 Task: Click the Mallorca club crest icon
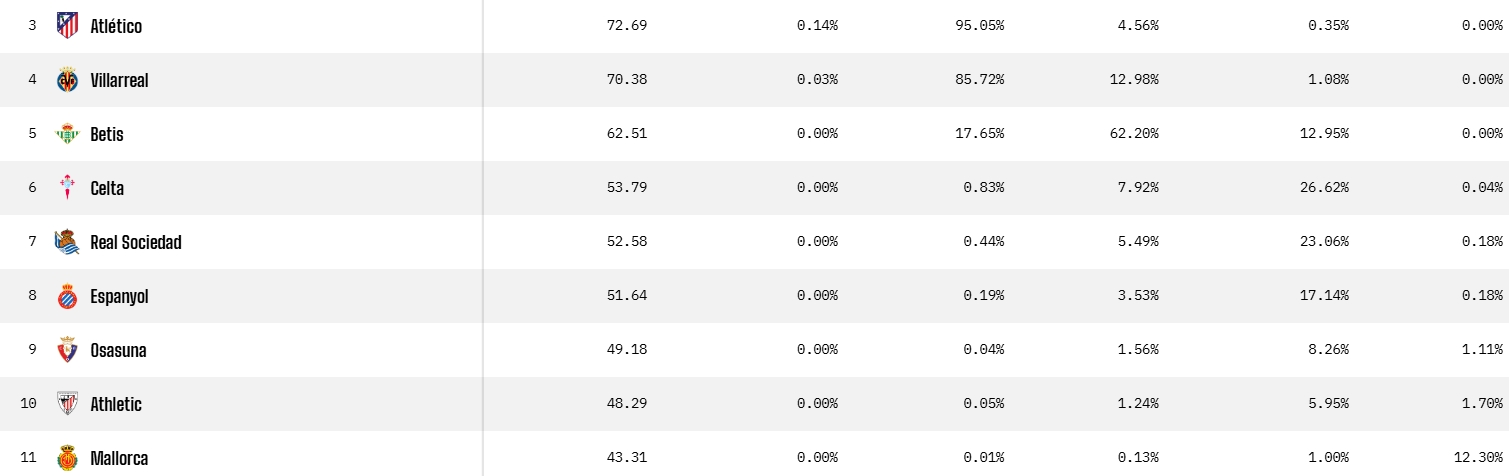click(x=67, y=458)
